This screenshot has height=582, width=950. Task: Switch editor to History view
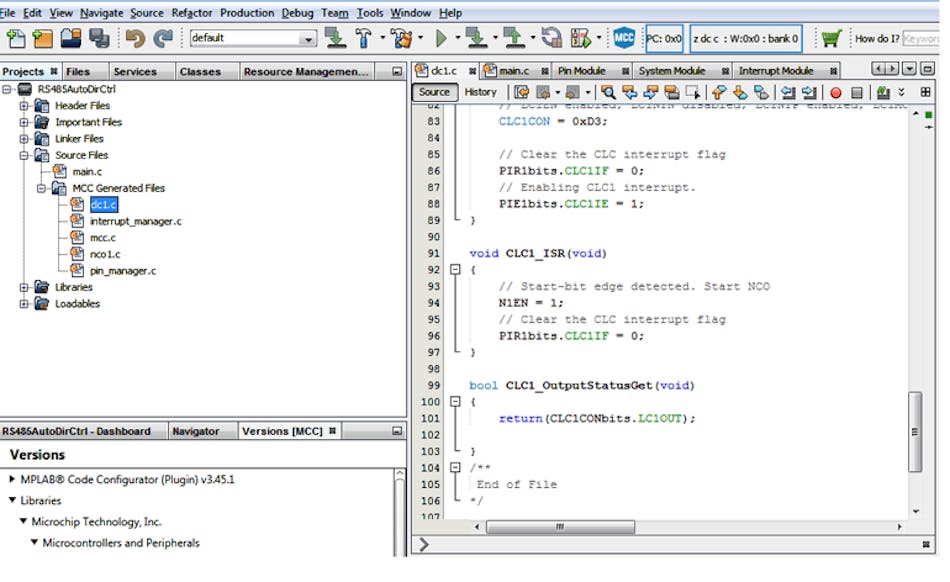coord(481,92)
